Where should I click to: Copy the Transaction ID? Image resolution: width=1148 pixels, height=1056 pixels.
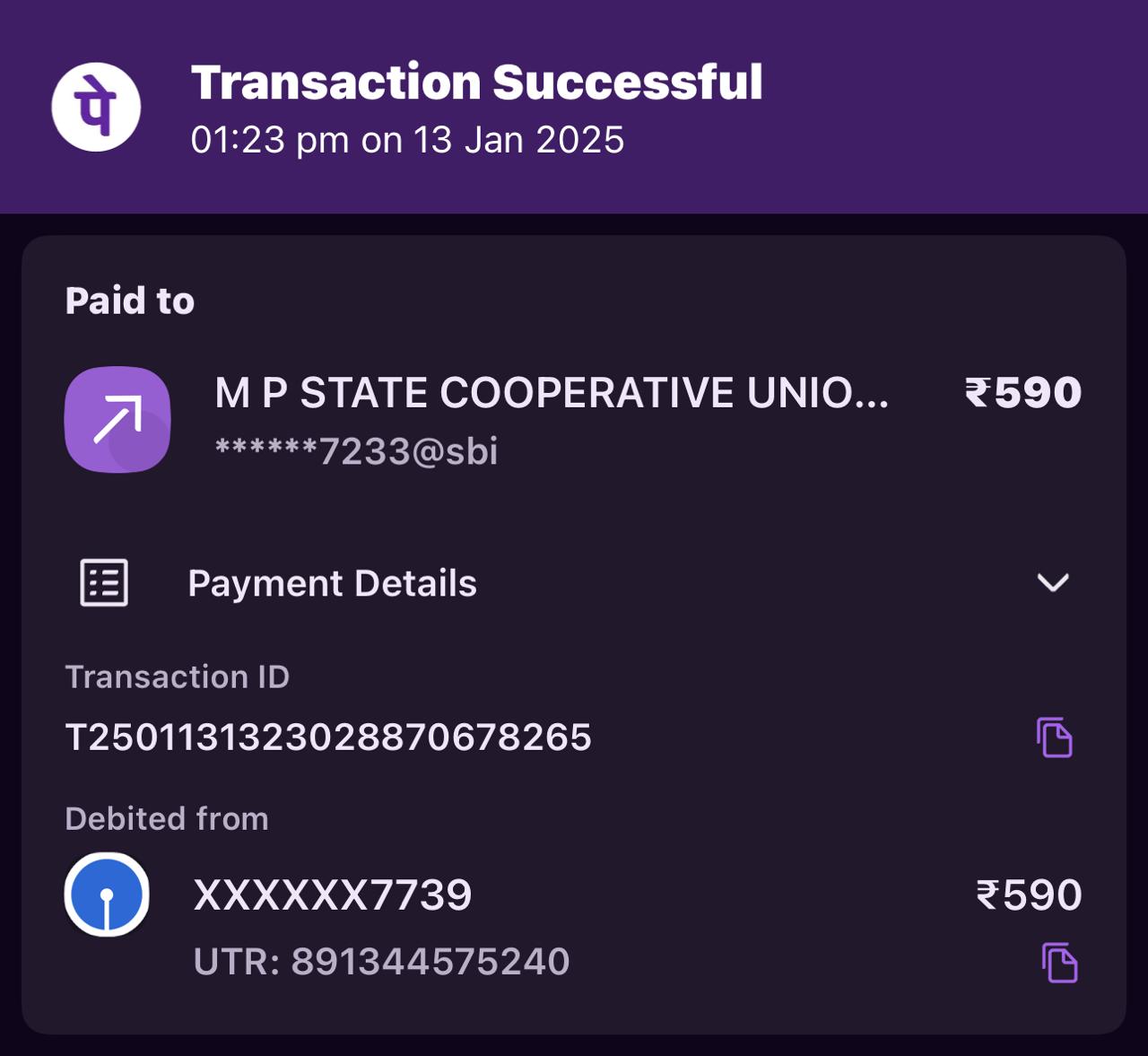1055,737
